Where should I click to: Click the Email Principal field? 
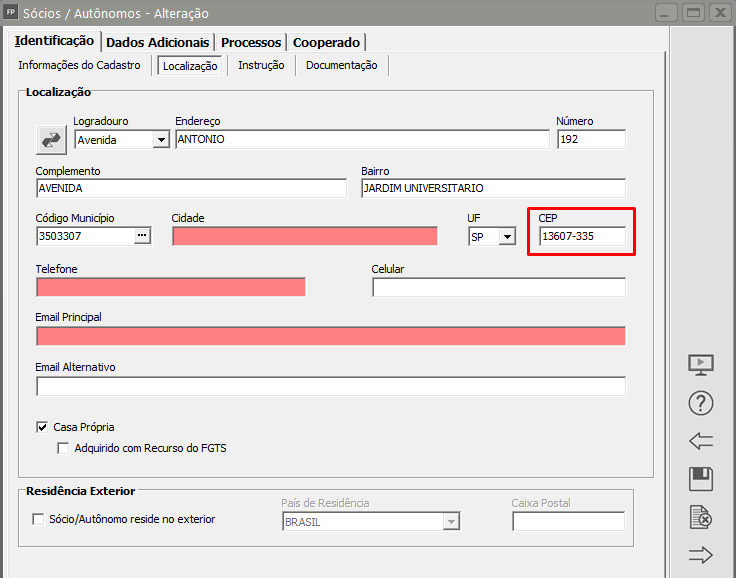point(330,336)
